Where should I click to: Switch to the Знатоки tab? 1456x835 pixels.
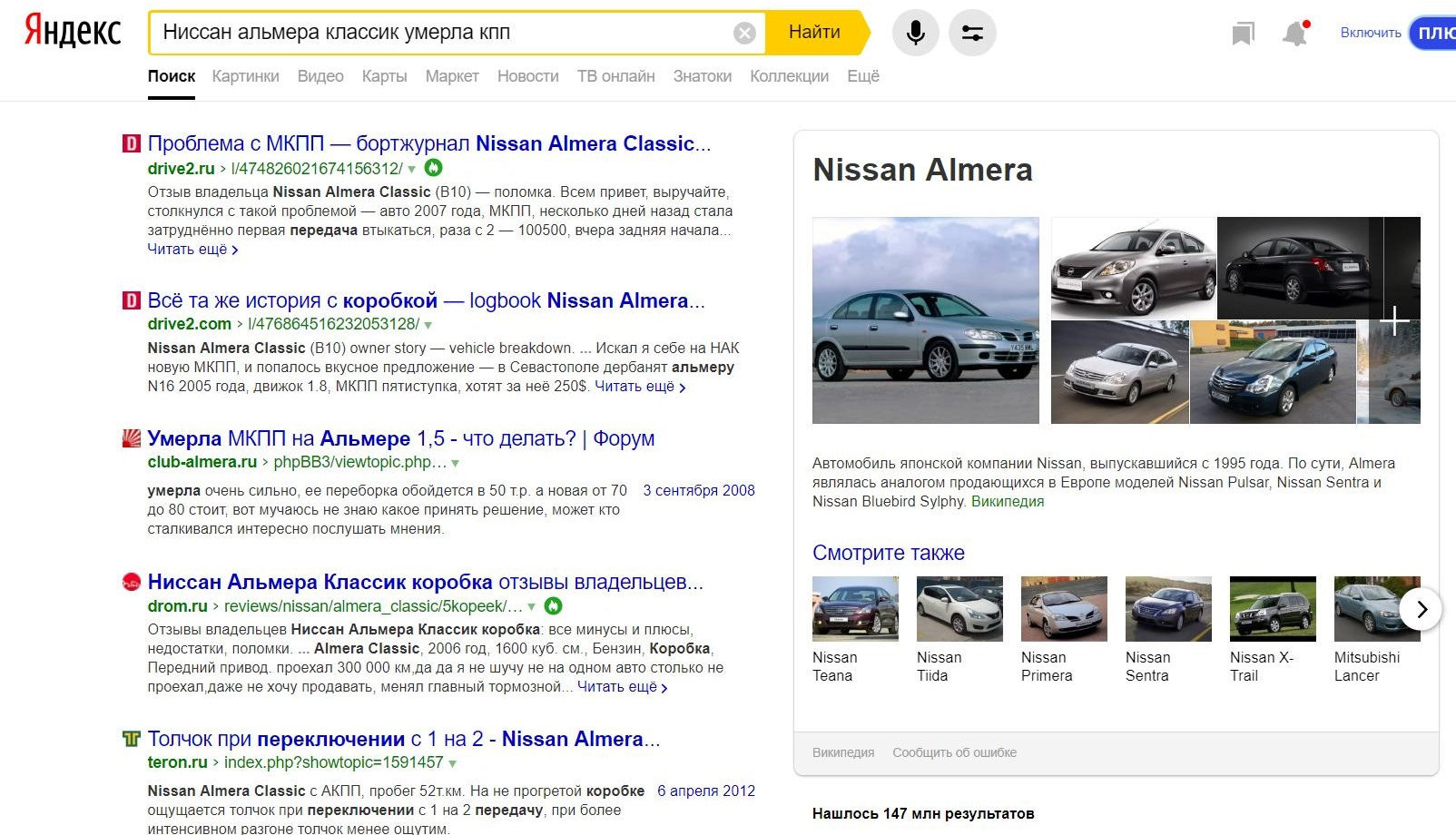point(703,76)
